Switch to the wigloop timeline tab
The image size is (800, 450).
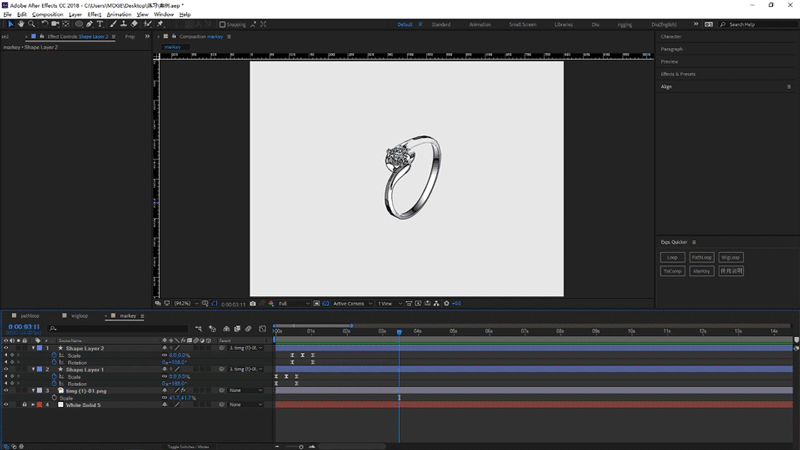[x=80, y=316]
